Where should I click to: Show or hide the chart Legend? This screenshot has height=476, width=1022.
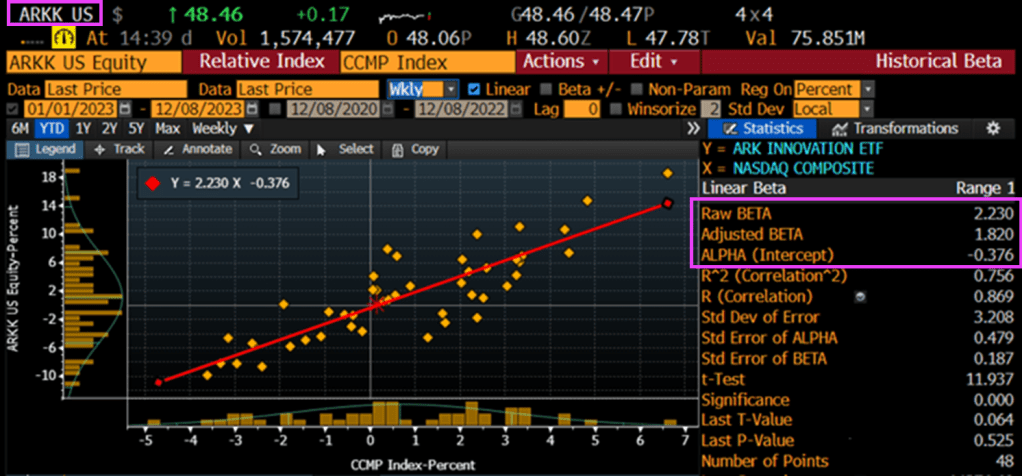(46, 149)
